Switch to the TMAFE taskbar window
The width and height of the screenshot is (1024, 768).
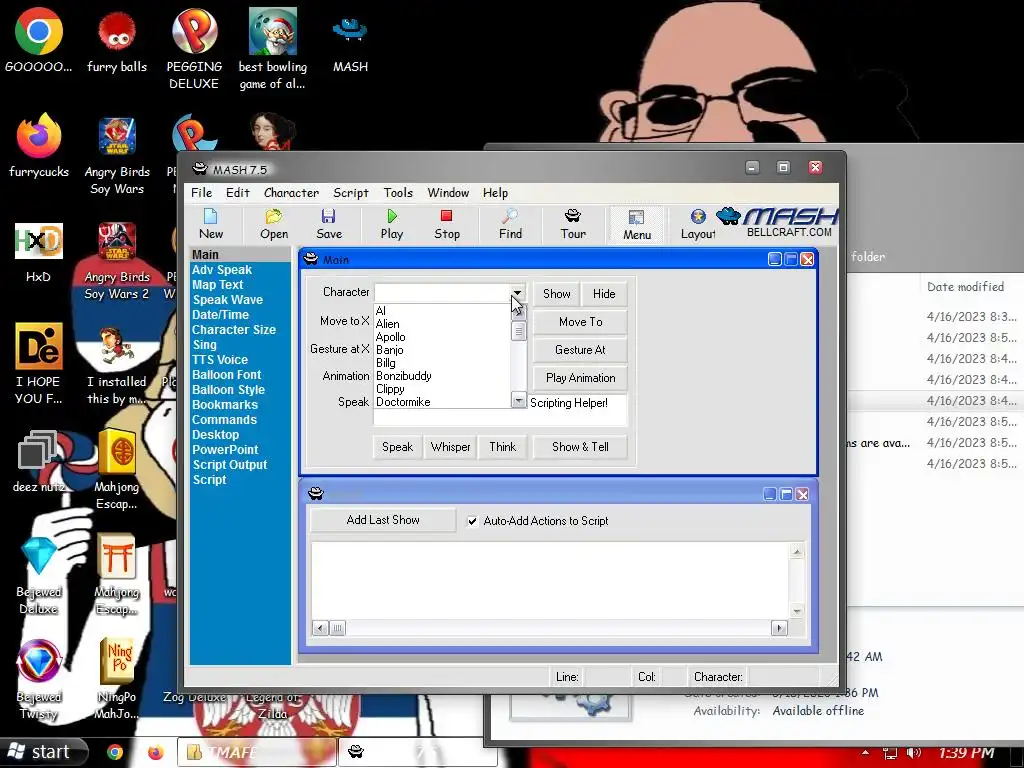point(257,752)
